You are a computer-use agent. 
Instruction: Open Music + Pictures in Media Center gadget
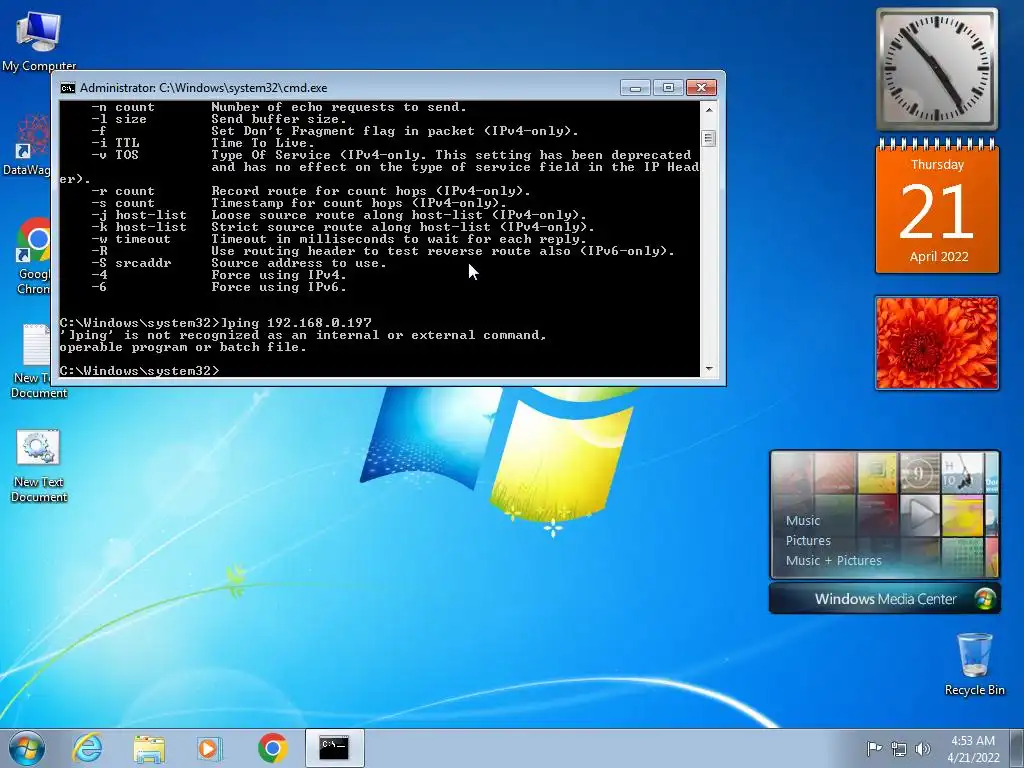pos(833,560)
